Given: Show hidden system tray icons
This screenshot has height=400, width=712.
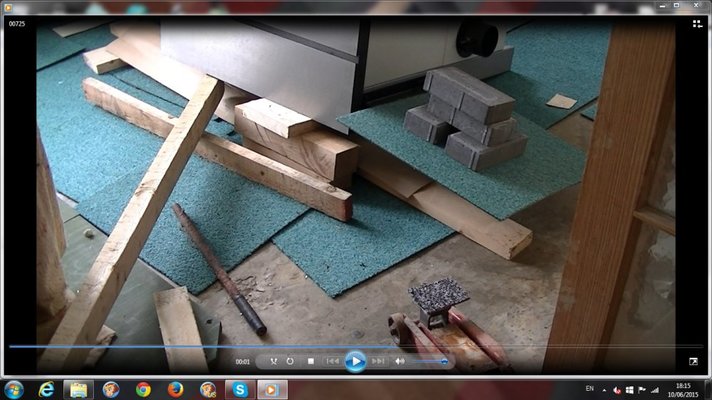Looking at the screenshot, I should 603,389.
